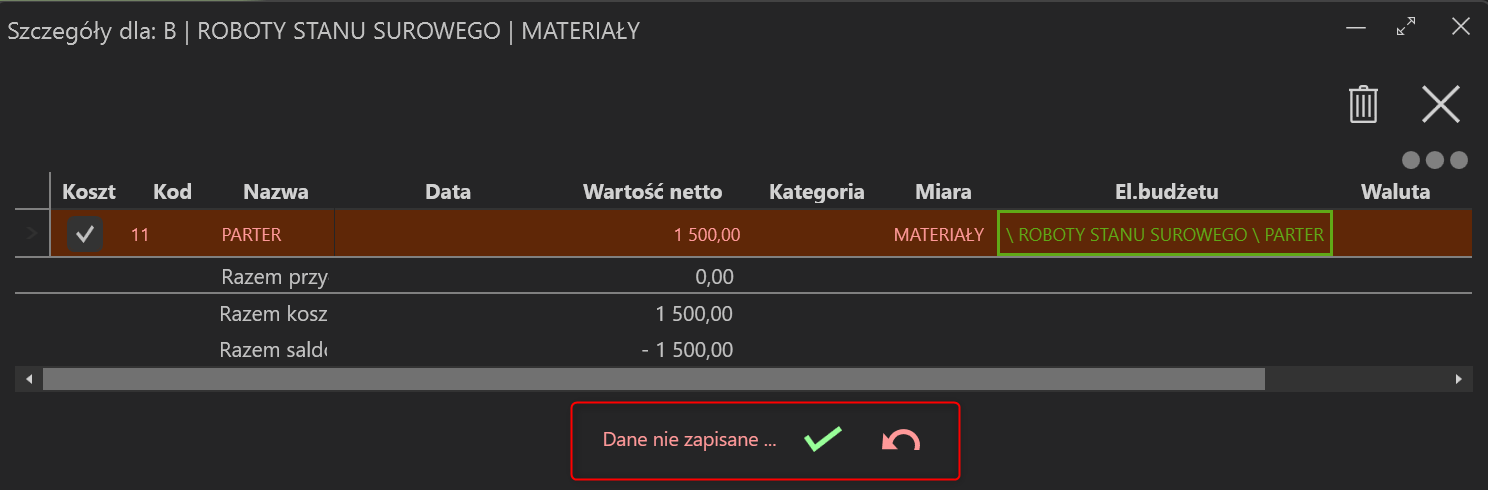1488x490 pixels.
Task: Uncheck the Koszt checkbox for PARTER
Action: (85, 235)
